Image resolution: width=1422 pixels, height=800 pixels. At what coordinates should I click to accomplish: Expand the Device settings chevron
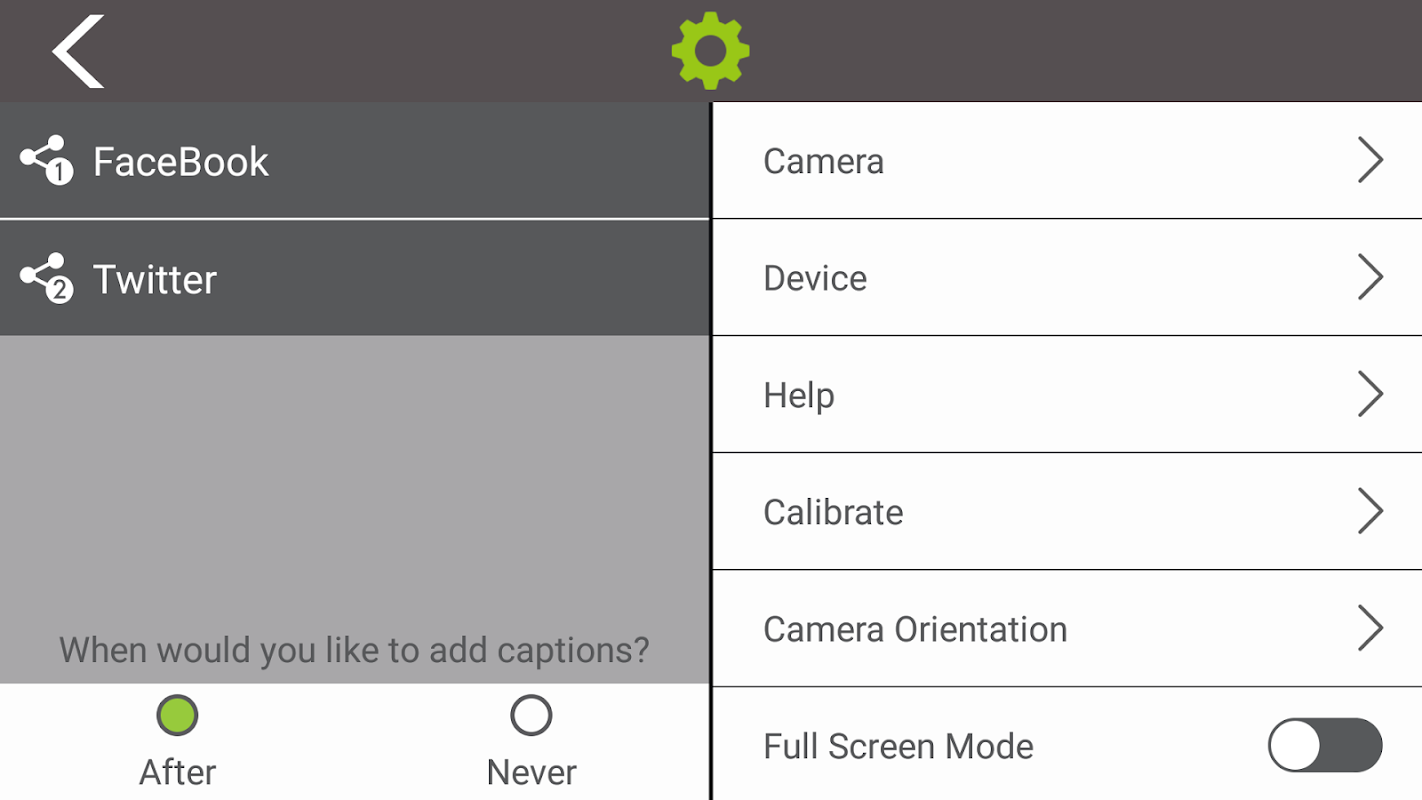1369,277
